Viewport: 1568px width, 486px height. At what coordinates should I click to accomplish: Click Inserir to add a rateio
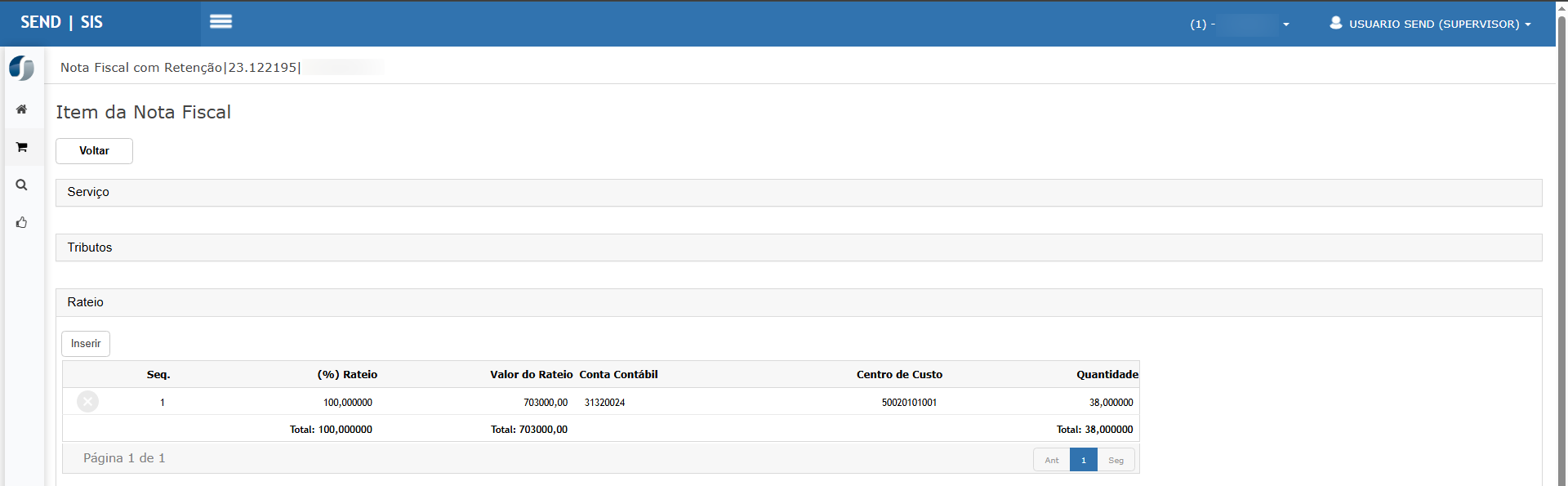point(86,344)
